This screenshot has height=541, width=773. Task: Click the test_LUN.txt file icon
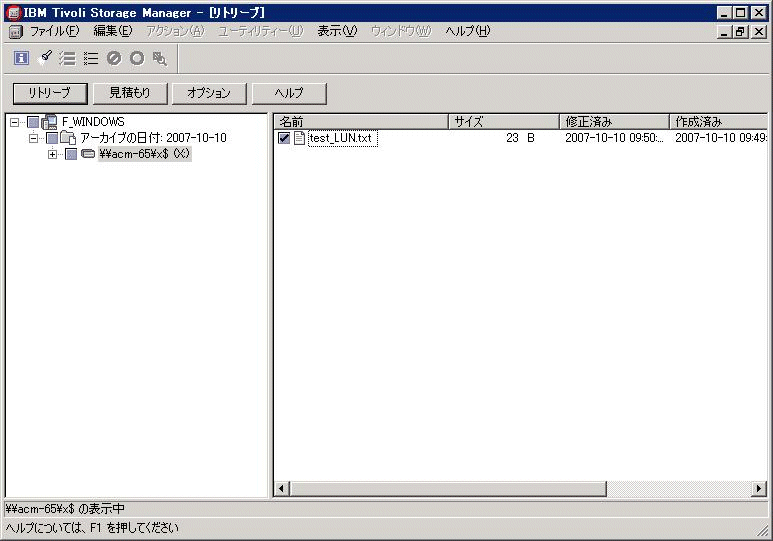[x=299, y=138]
